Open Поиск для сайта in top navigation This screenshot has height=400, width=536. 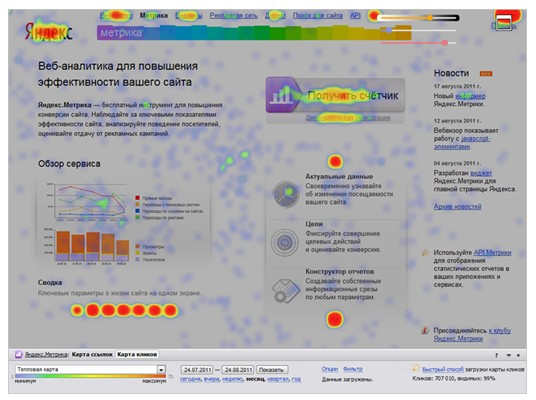tap(318, 15)
